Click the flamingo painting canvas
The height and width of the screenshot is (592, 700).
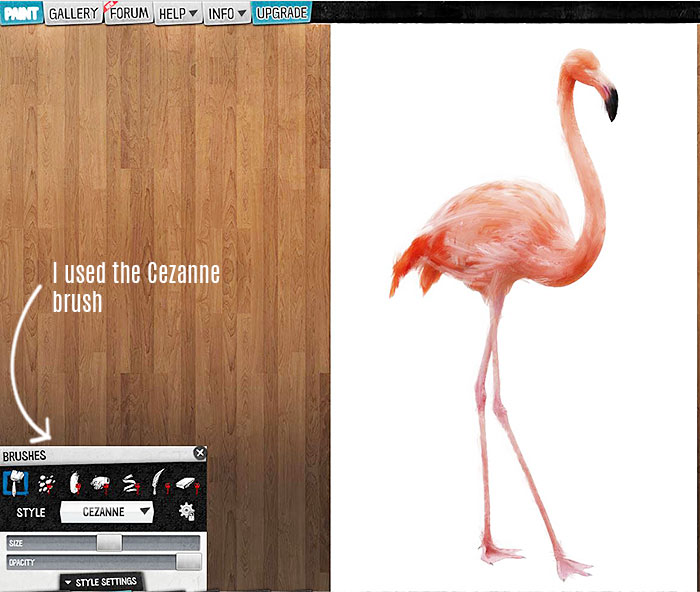(x=513, y=307)
